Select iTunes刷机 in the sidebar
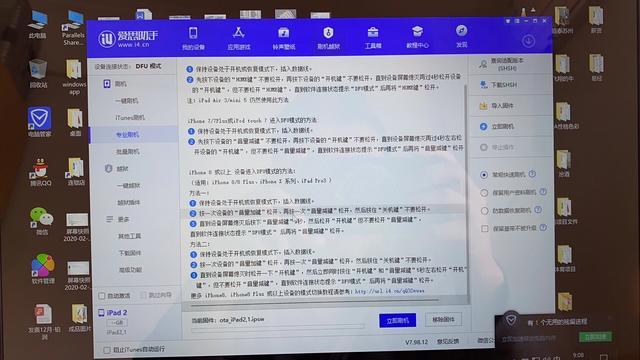Screen dimensions: 640x360 [x=130, y=118]
